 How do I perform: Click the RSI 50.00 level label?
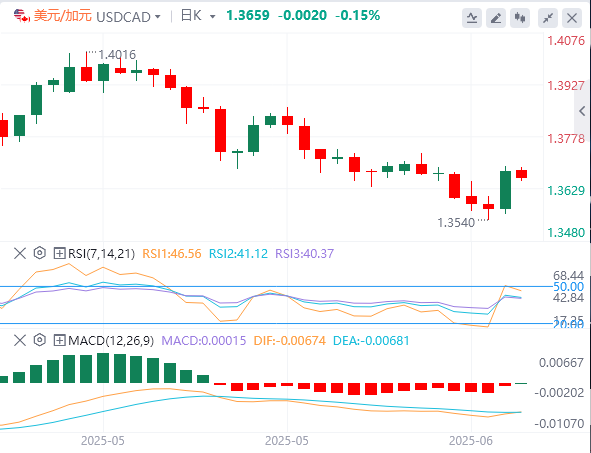pos(568,287)
